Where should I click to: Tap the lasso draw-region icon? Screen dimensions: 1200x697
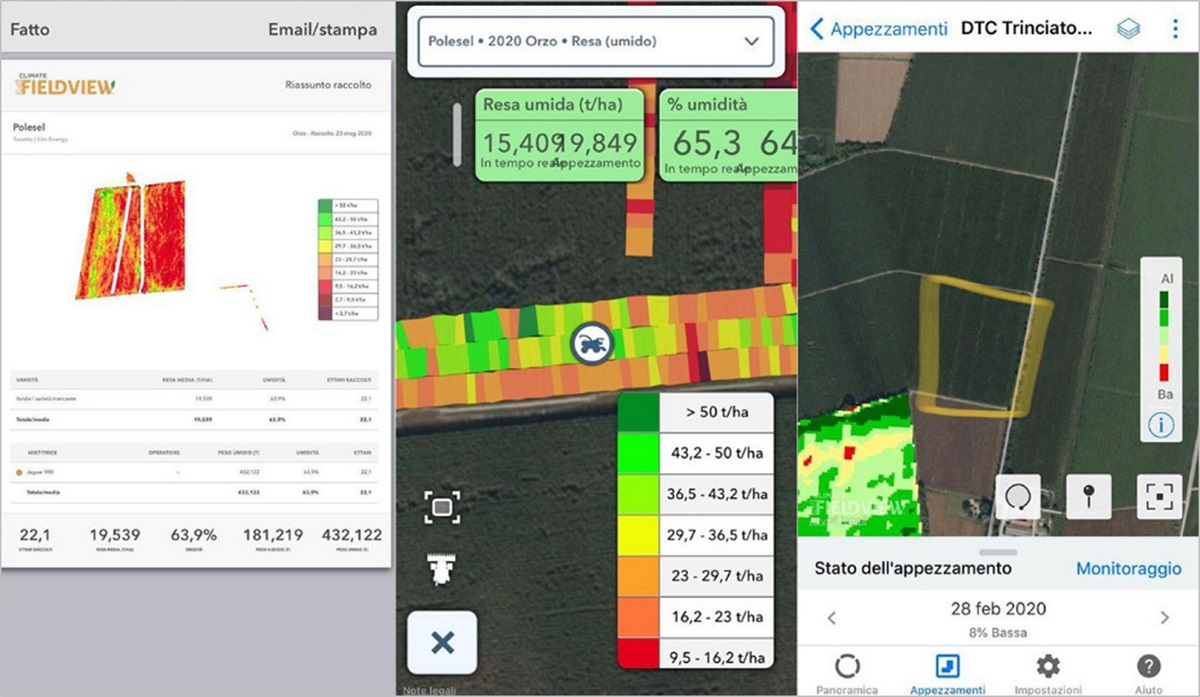pos(1018,496)
